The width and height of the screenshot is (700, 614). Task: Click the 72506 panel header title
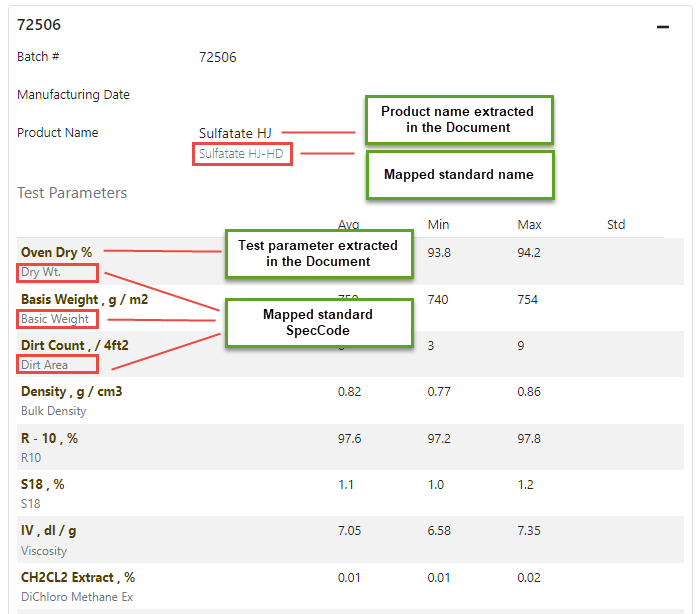38,25
